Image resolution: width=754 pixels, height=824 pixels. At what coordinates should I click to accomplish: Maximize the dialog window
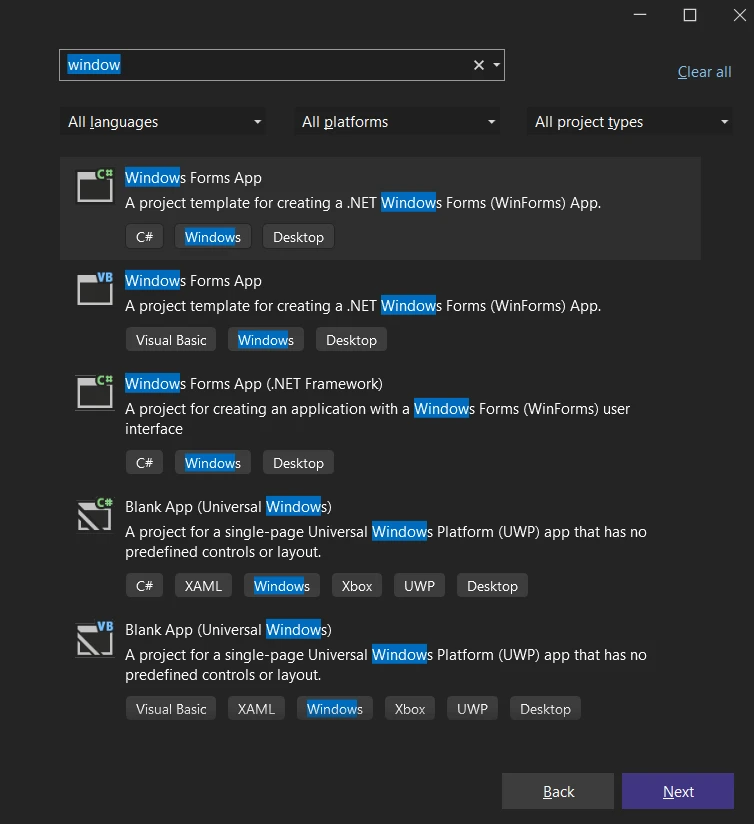pos(690,15)
